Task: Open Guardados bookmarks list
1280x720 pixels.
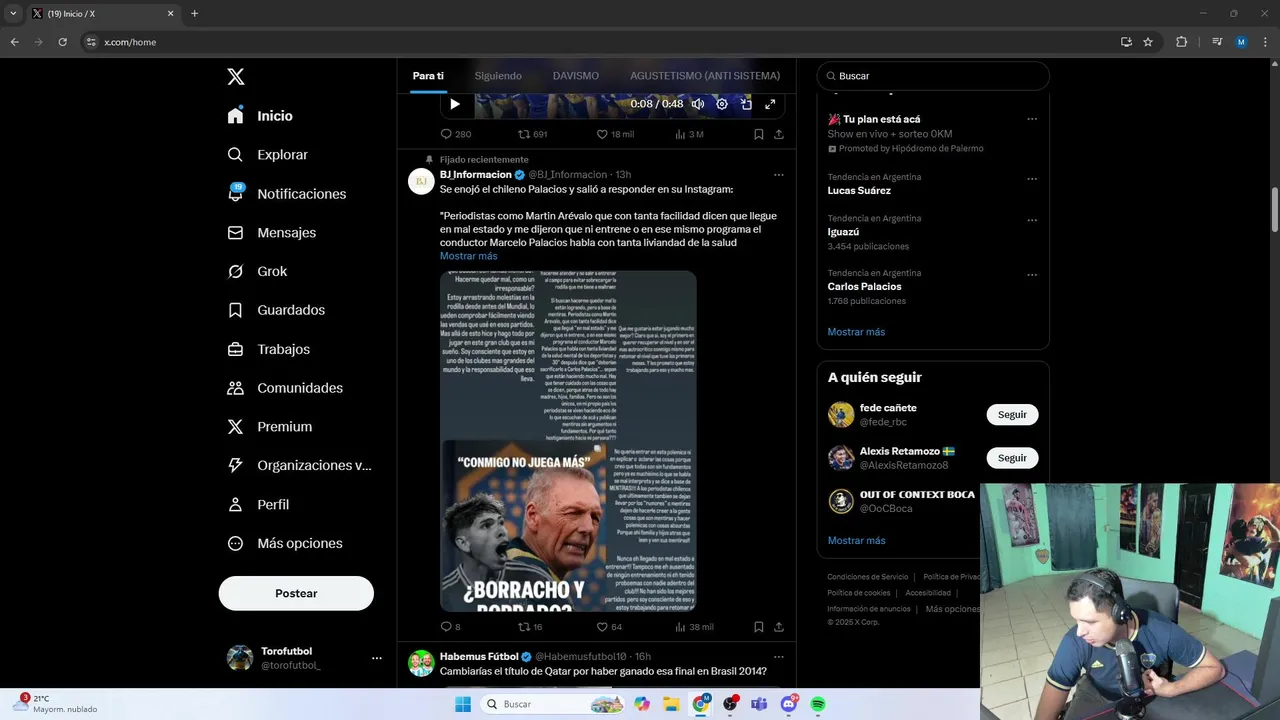Action: point(276,310)
